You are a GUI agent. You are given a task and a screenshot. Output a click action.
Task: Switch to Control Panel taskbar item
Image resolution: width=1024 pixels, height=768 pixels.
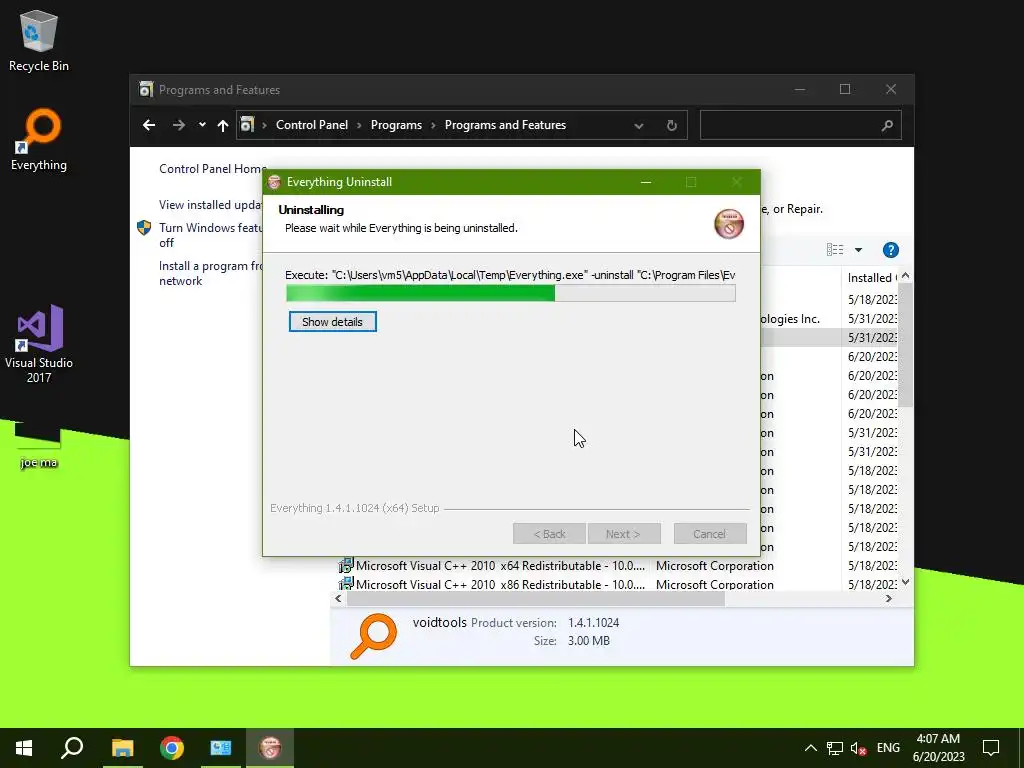221,748
